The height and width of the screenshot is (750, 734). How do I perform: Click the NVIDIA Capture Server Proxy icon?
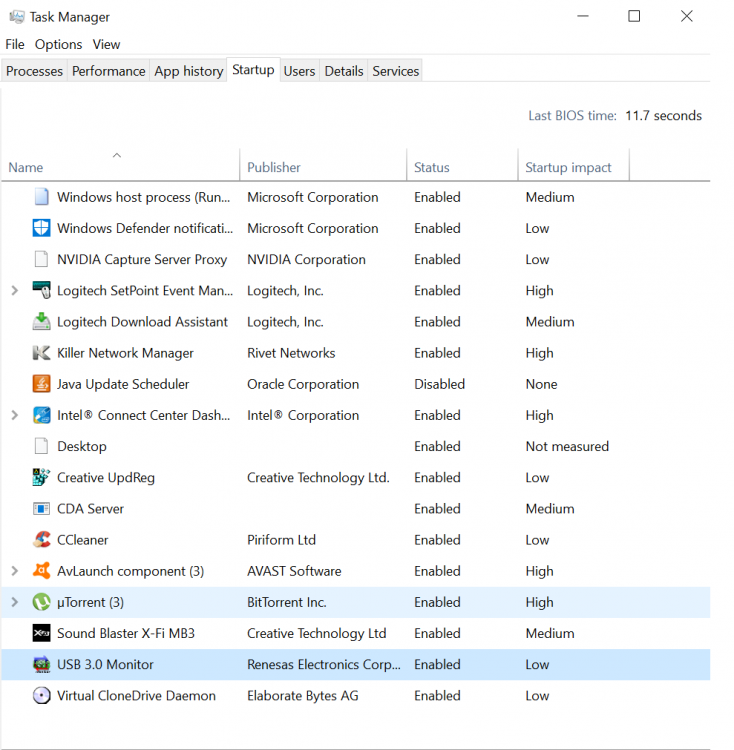point(42,259)
